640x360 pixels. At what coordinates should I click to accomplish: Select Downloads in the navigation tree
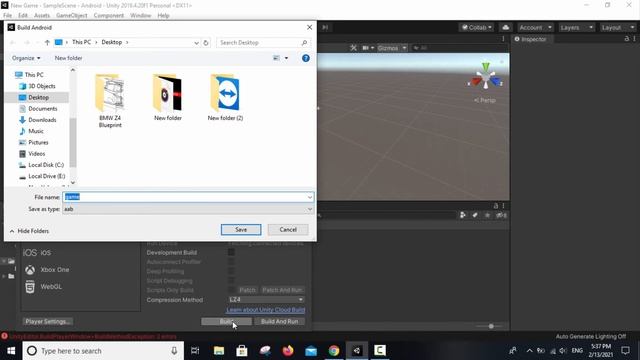coord(42,120)
